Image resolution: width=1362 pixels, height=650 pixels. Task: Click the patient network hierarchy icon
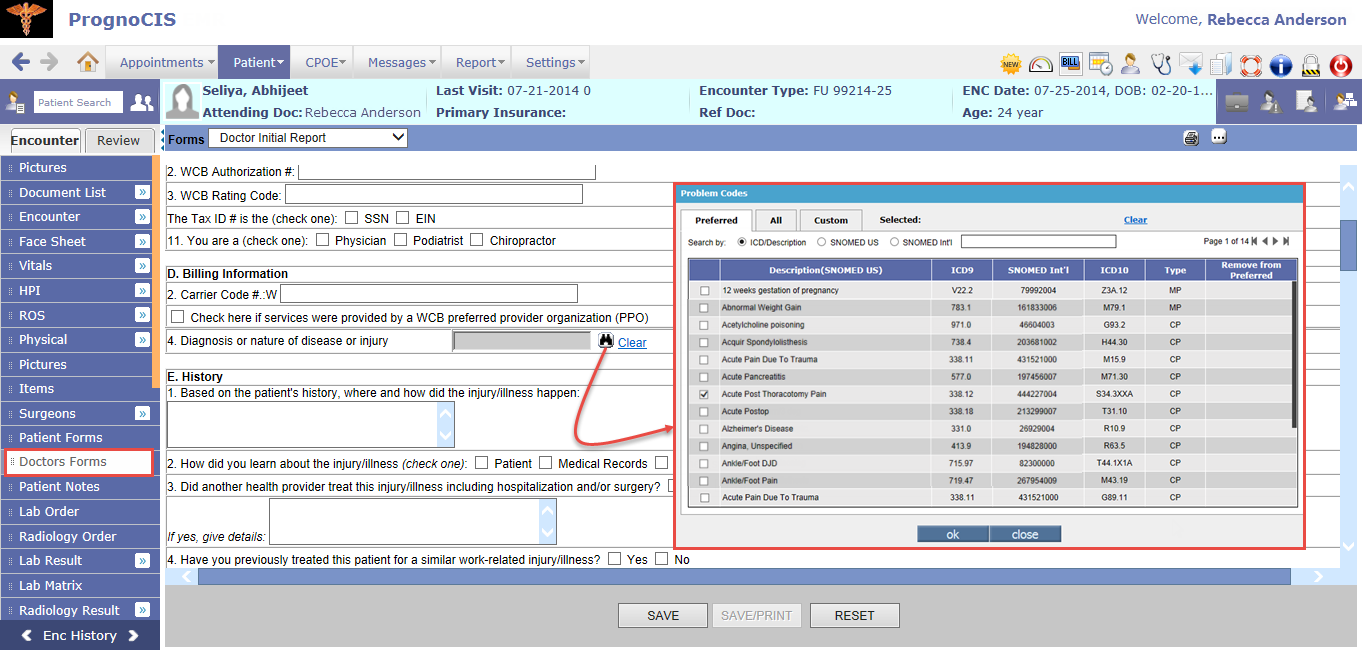[1343, 102]
